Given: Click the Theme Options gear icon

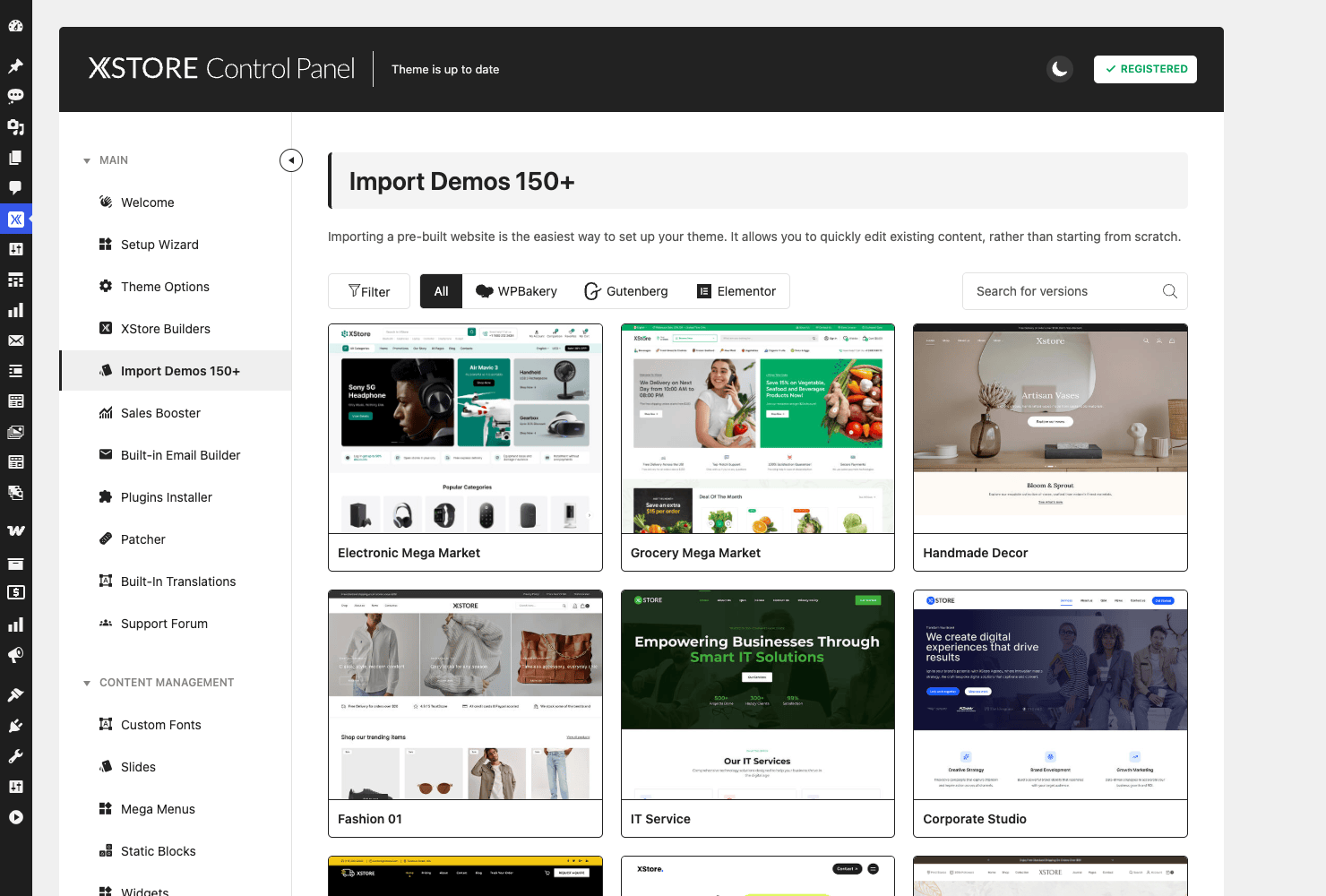Looking at the screenshot, I should tap(106, 286).
